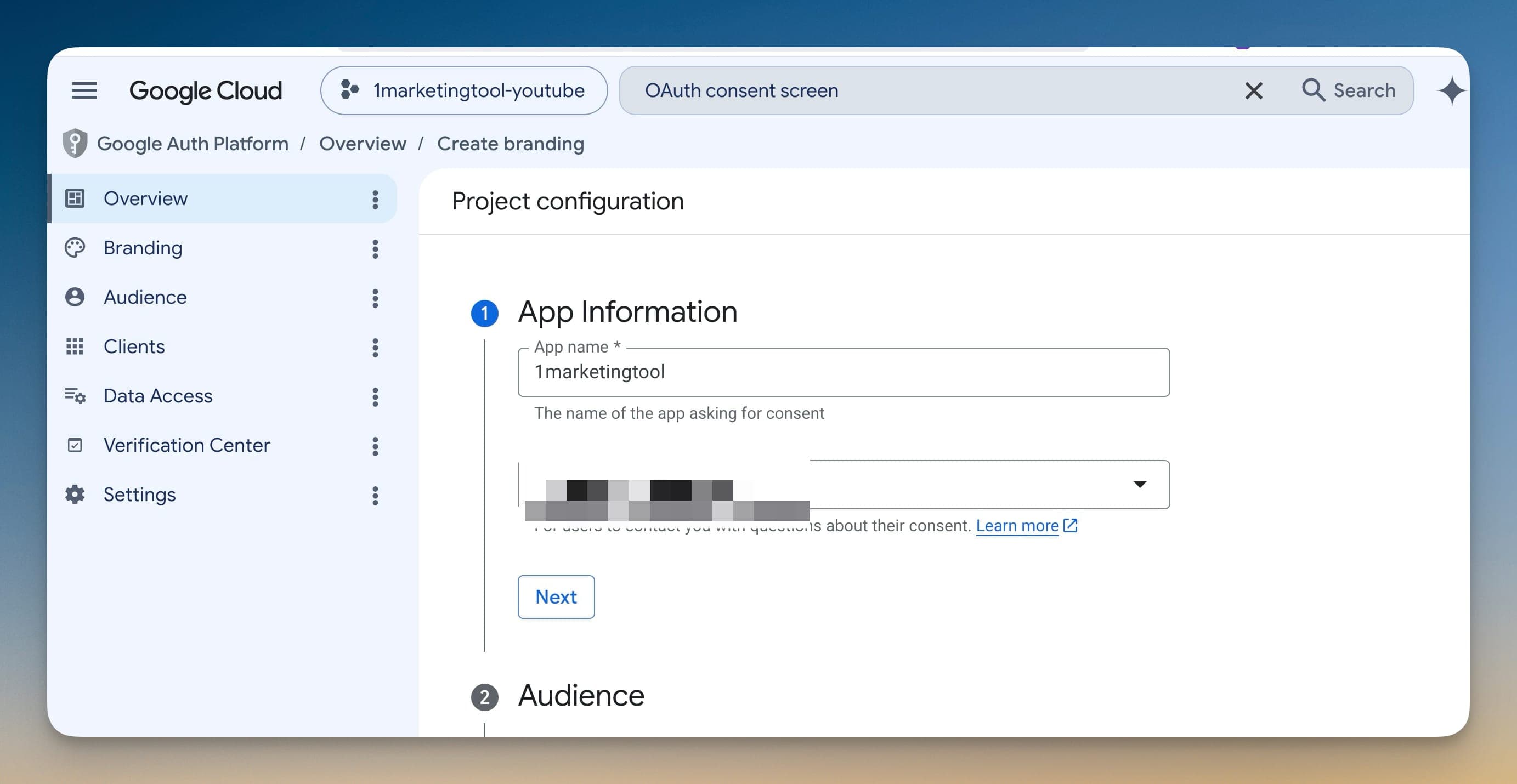Open the hamburger navigation menu
1517x784 pixels.
84,90
